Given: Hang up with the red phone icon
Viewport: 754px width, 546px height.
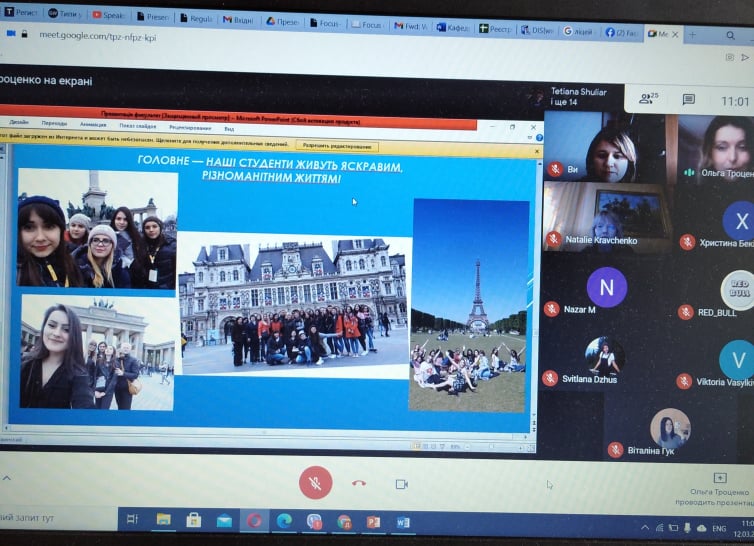Looking at the screenshot, I should point(359,483).
